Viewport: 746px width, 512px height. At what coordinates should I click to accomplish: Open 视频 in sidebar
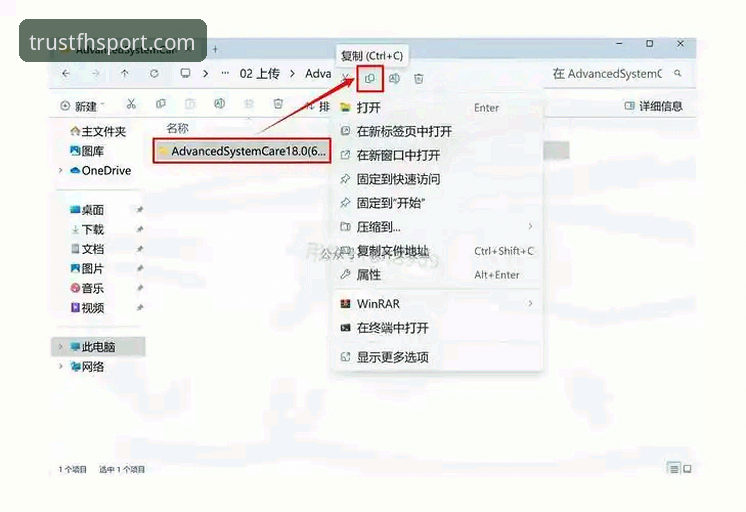(87, 308)
